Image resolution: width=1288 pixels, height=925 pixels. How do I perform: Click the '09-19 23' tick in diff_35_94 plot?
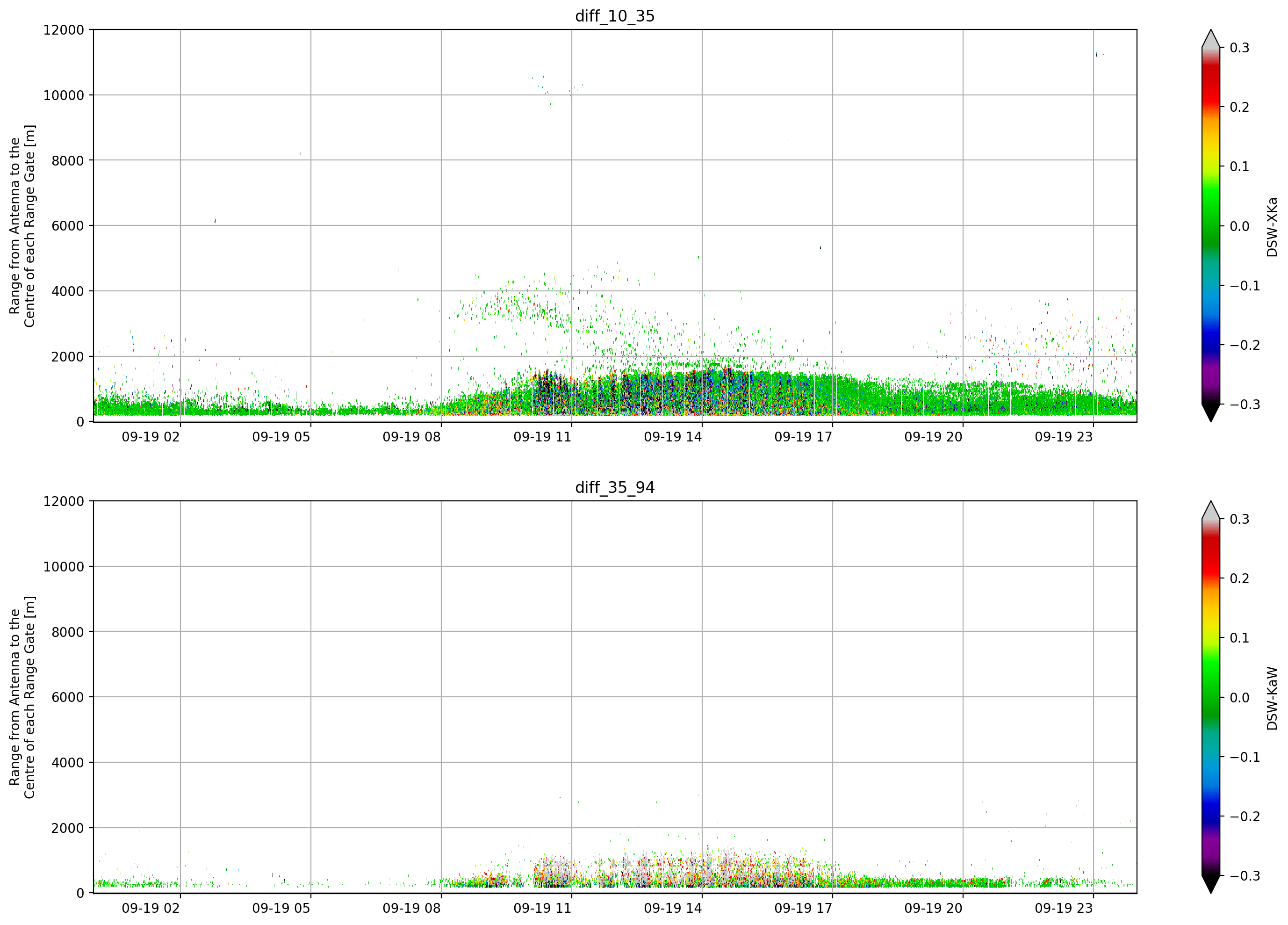coord(1064,908)
